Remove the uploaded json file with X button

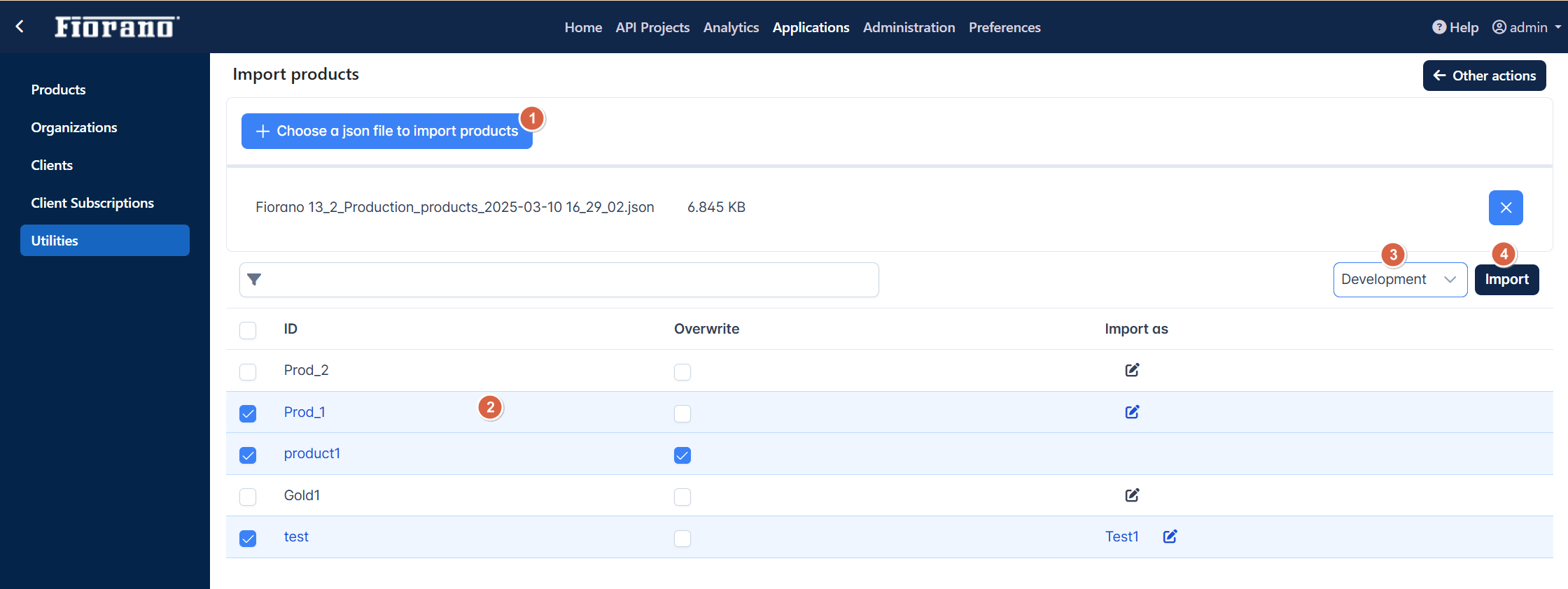coord(1506,208)
